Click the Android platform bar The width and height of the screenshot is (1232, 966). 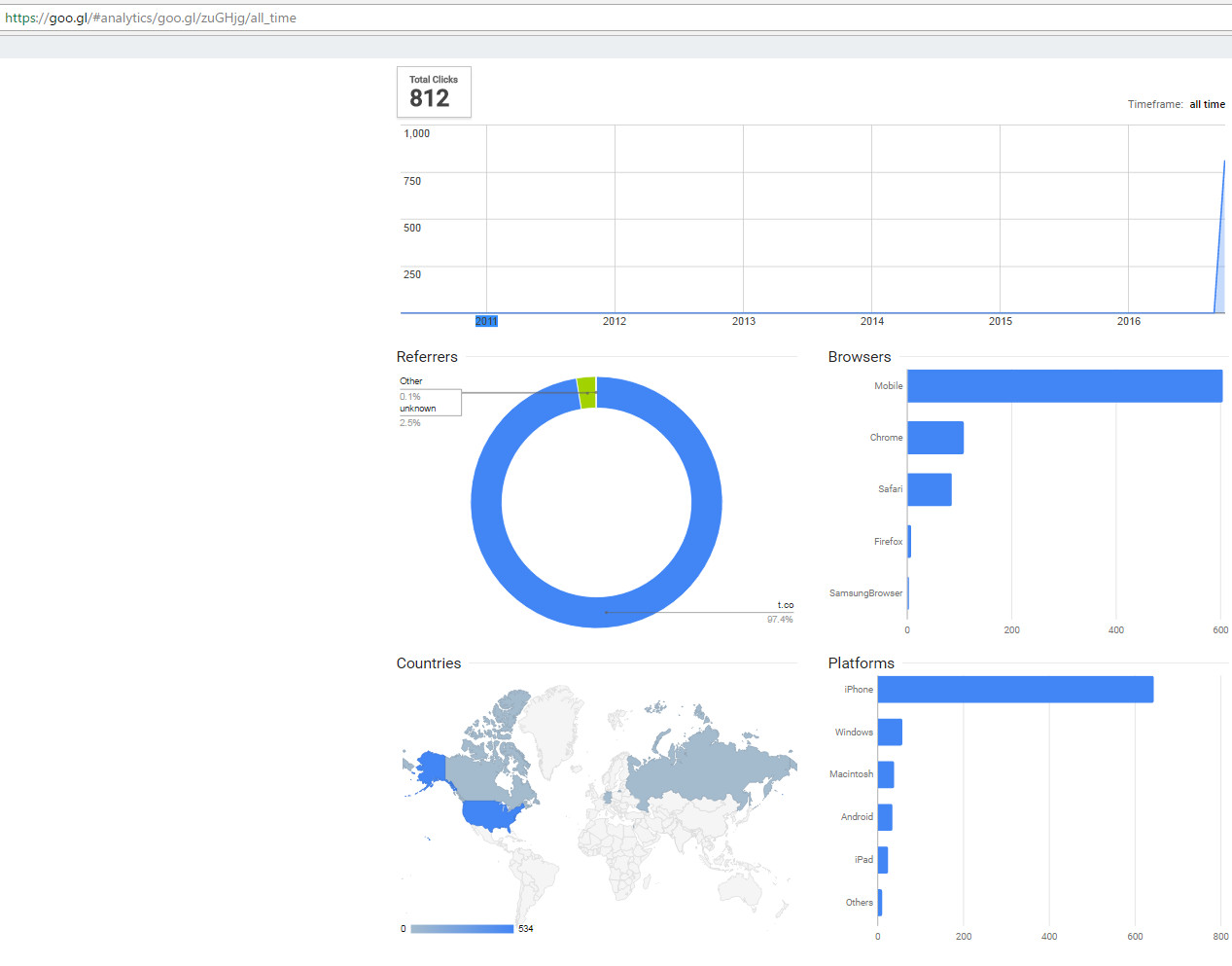click(x=885, y=817)
